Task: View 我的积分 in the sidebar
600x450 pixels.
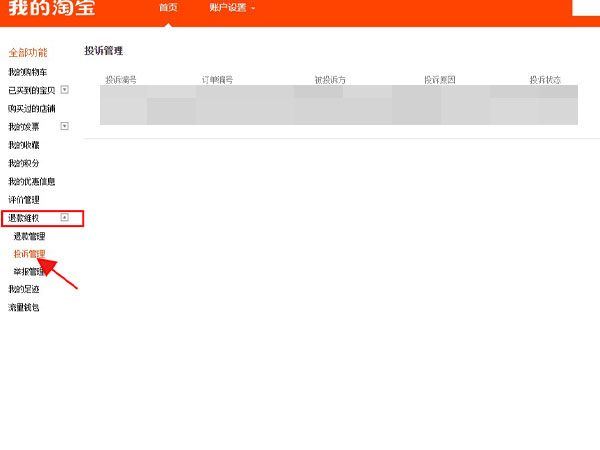Action: point(24,163)
